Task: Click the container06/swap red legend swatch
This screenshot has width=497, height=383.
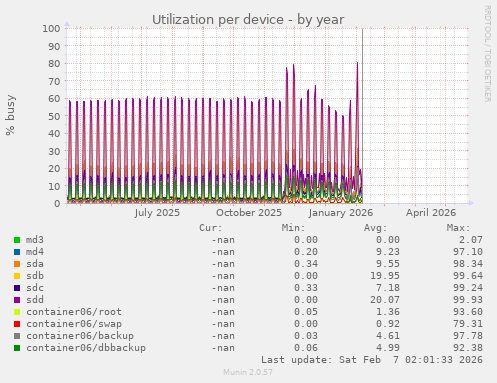Action: pos(17,324)
